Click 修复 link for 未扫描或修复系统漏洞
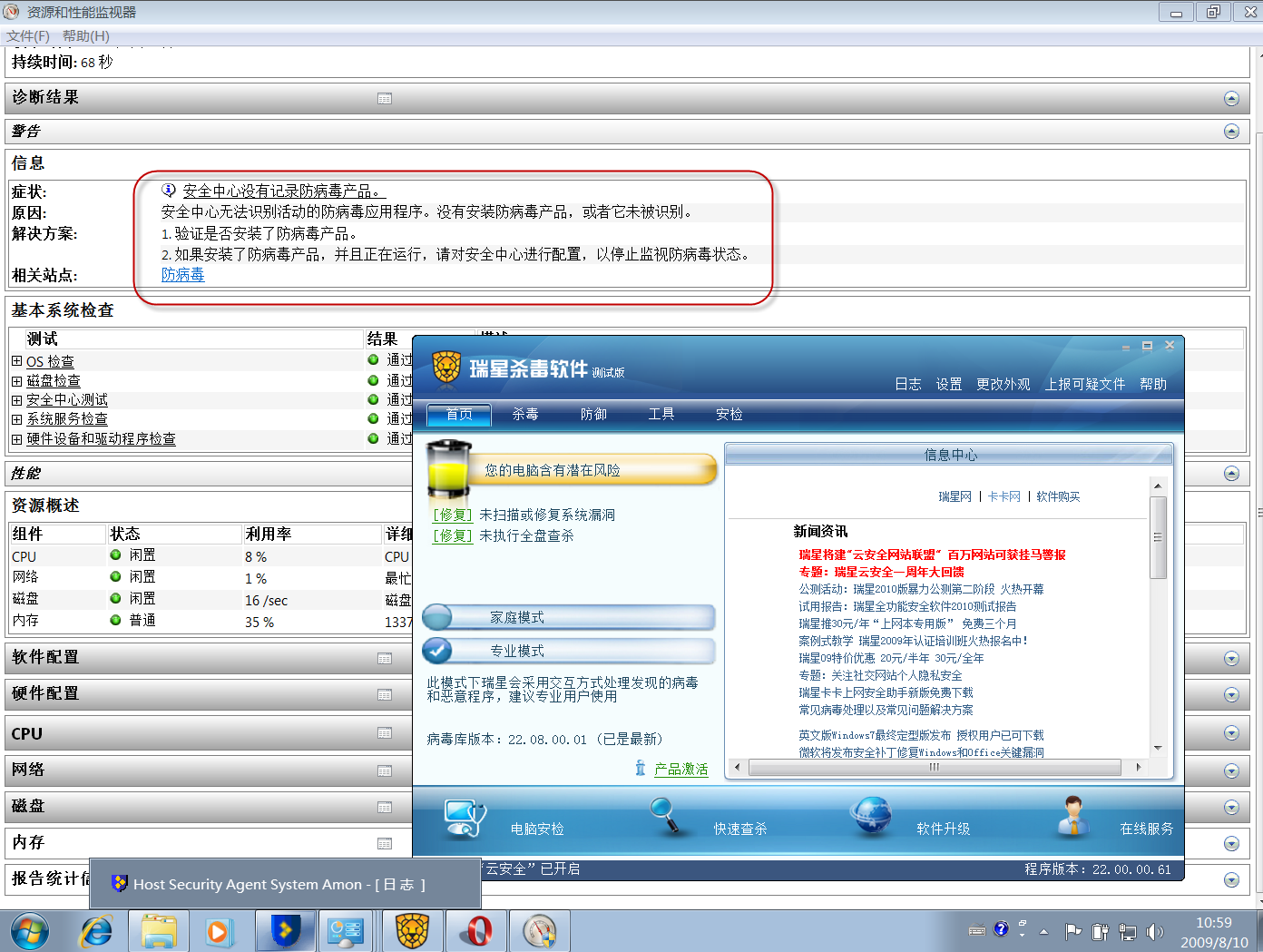The width and height of the screenshot is (1263, 952). [x=453, y=515]
